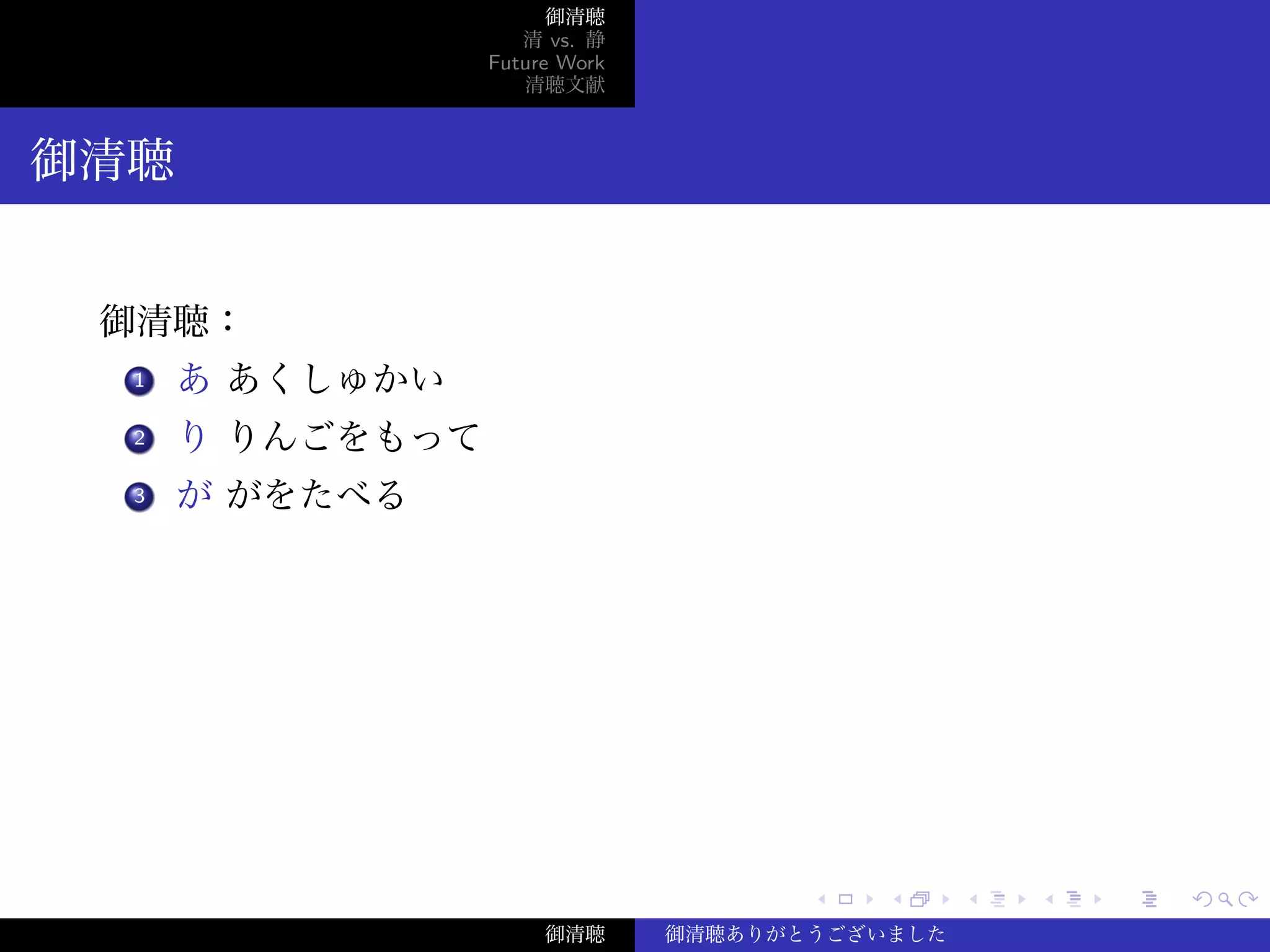Click the next slide arrow after rectangle icon

pos(870,899)
